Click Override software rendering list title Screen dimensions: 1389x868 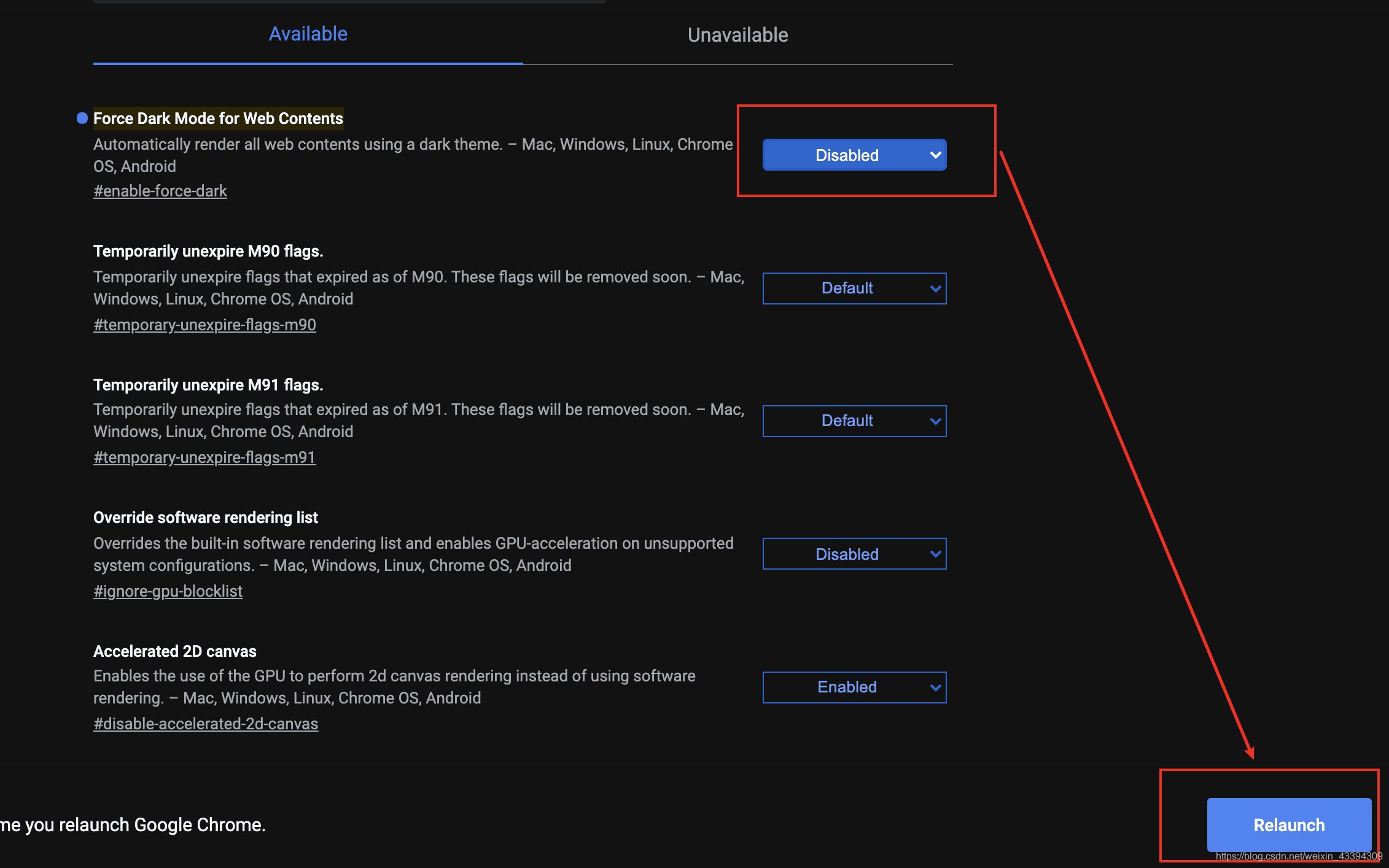coord(206,517)
